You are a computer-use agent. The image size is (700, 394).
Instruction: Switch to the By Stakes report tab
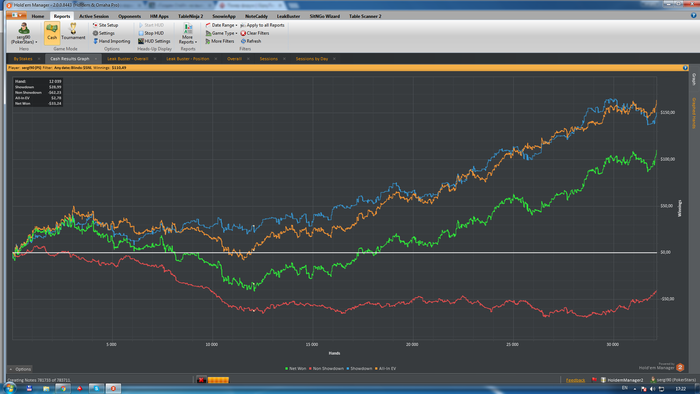[23, 58]
